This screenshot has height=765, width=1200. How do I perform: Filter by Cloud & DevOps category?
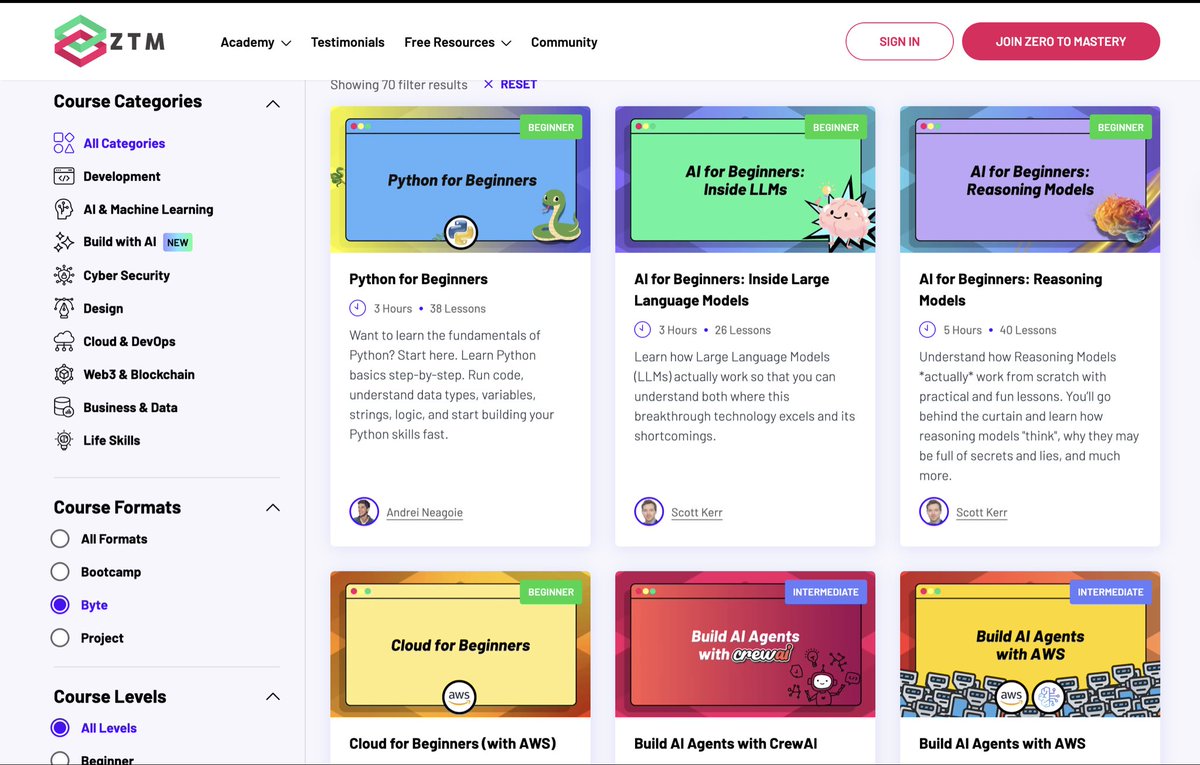point(129,341)
